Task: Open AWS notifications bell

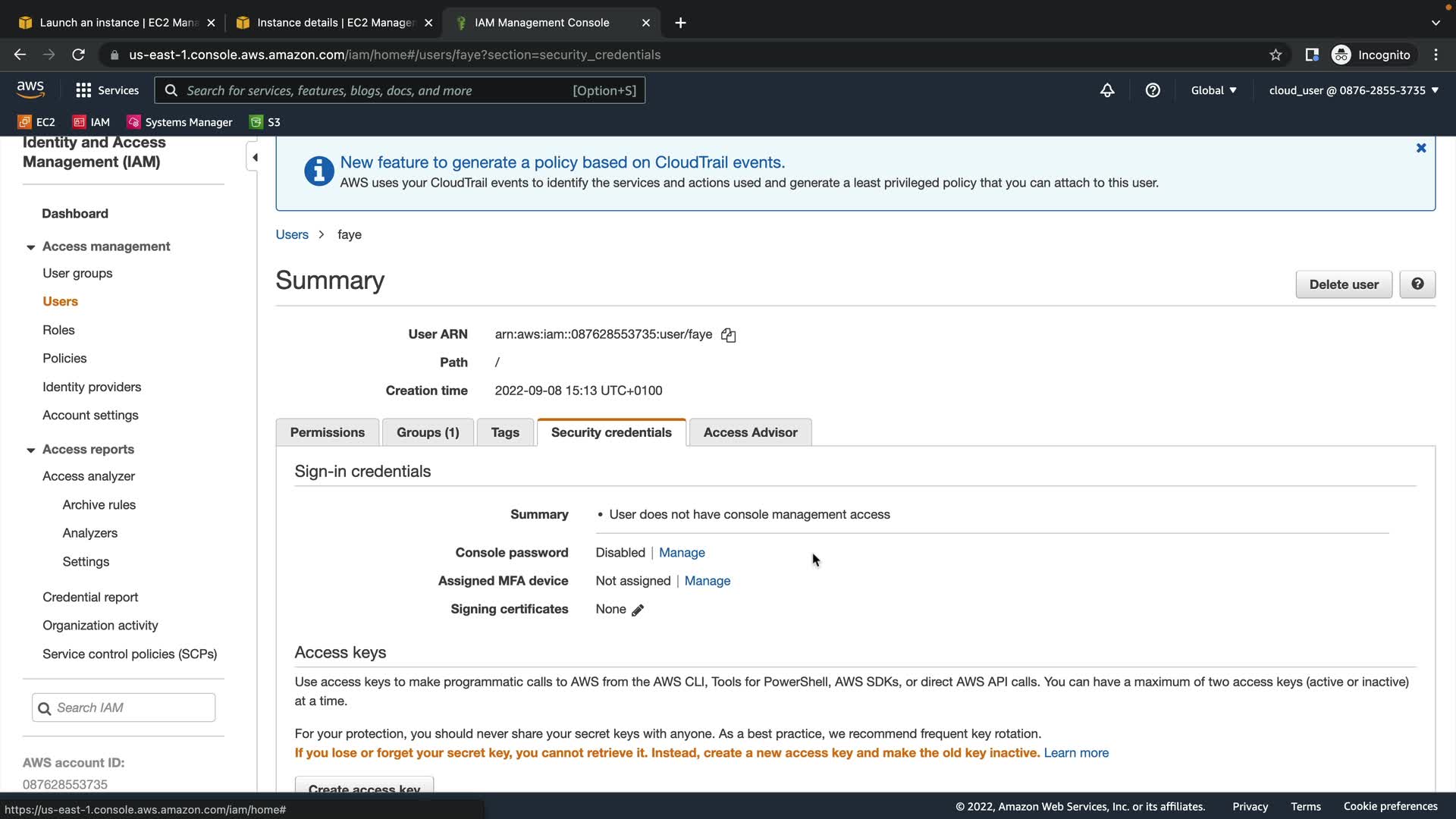Action: point(1107,90)
